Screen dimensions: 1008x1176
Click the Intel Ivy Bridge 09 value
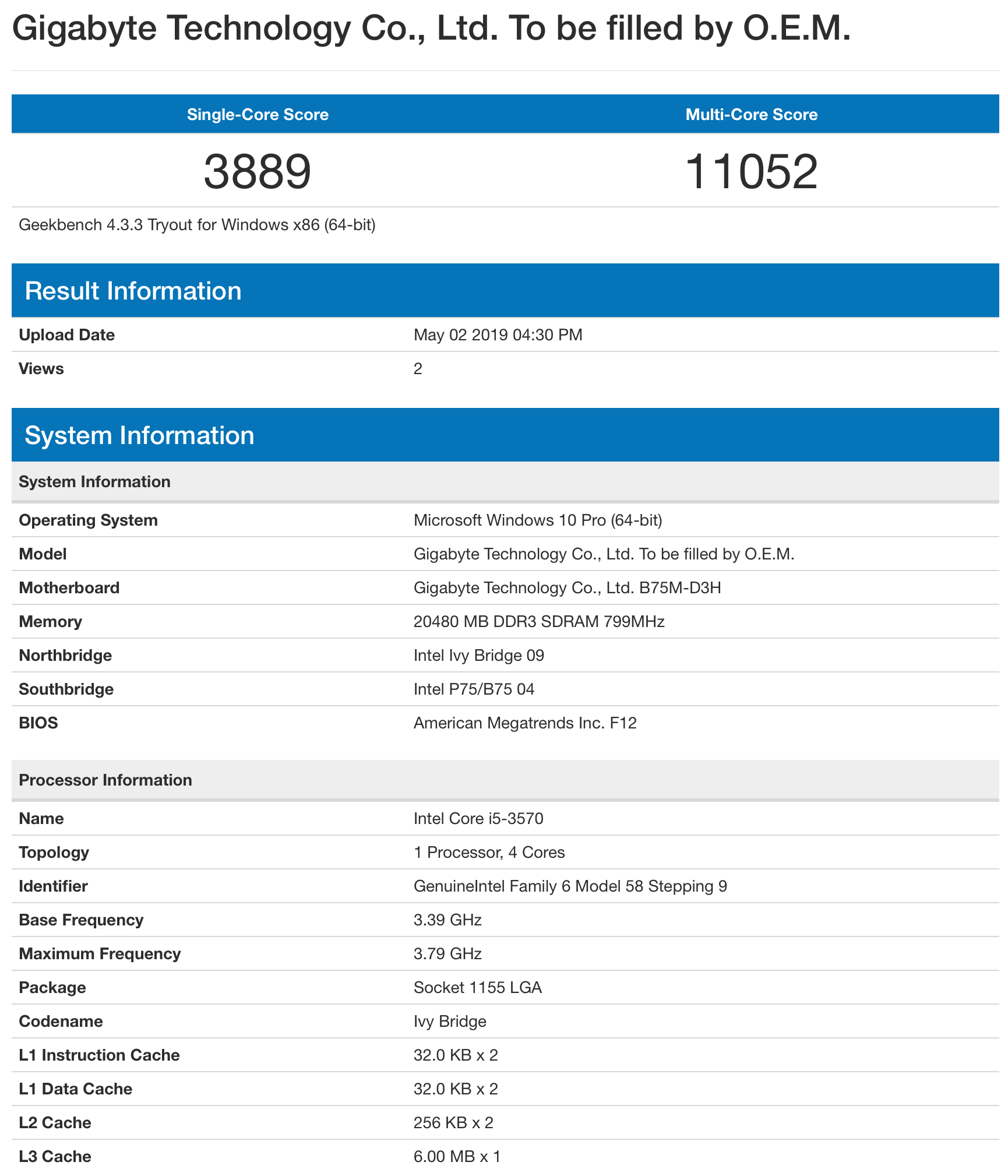[479, 656]
